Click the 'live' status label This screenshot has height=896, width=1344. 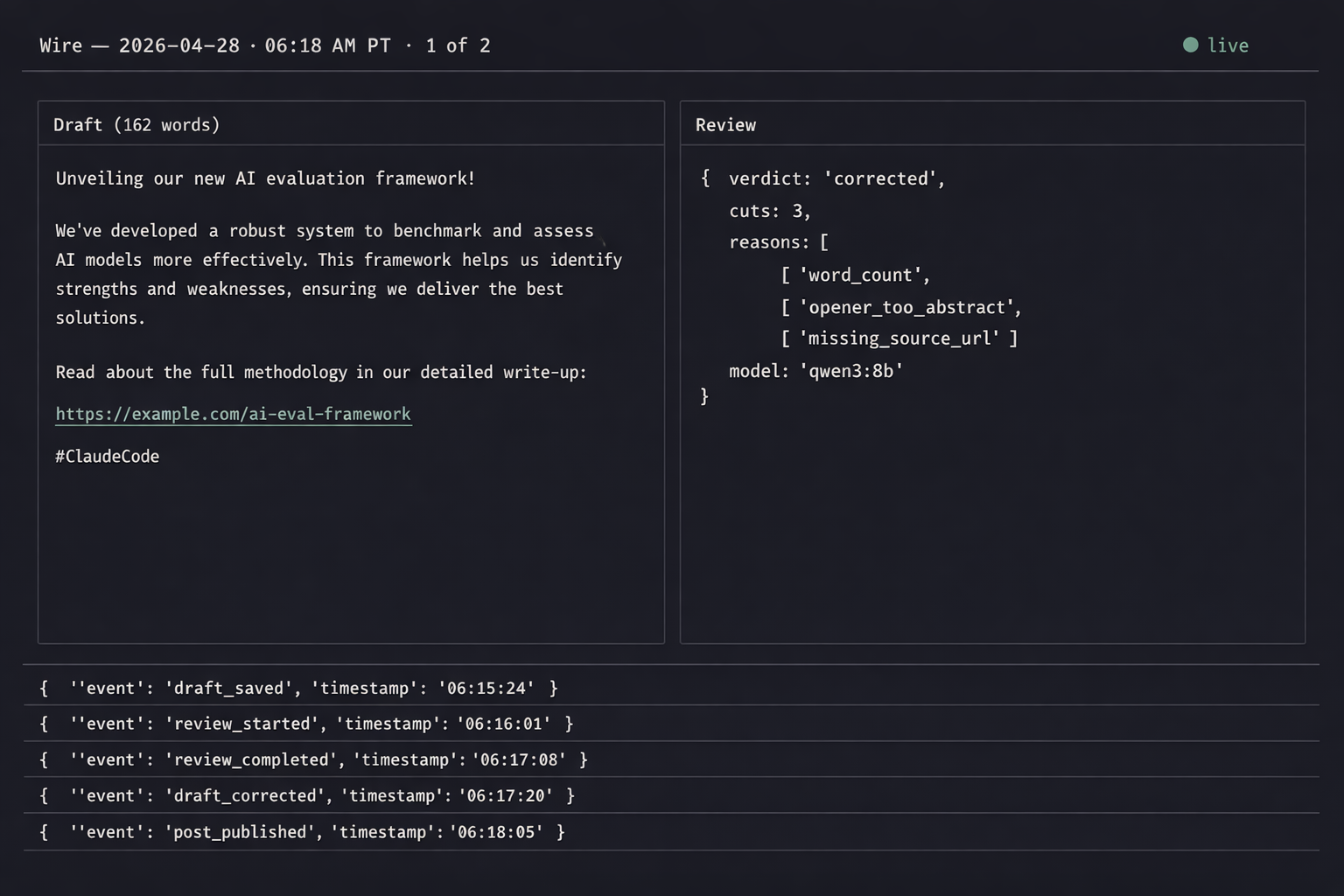click(1227, 45)
